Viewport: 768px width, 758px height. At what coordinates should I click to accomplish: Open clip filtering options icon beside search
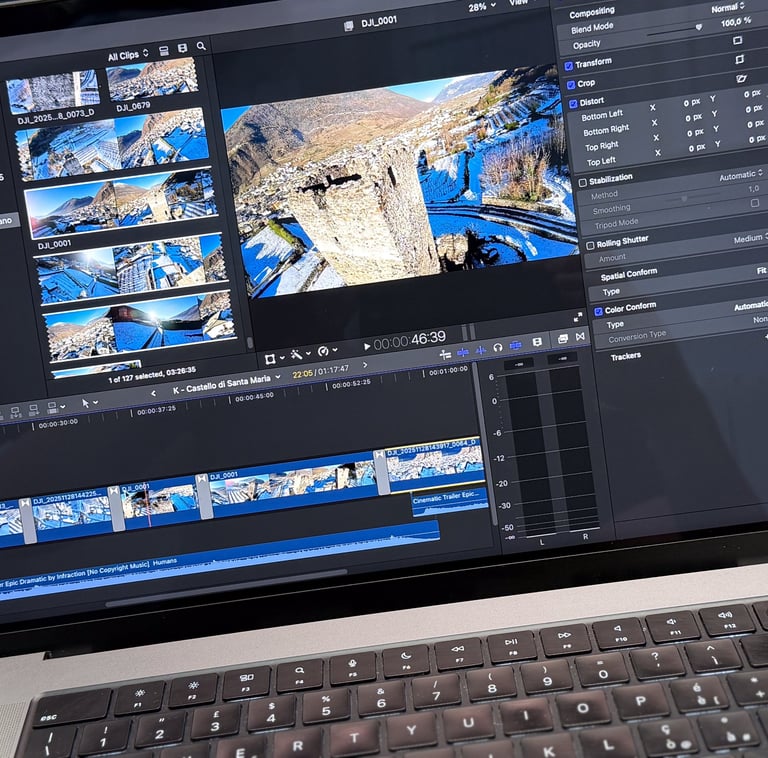tap(183, 48)
